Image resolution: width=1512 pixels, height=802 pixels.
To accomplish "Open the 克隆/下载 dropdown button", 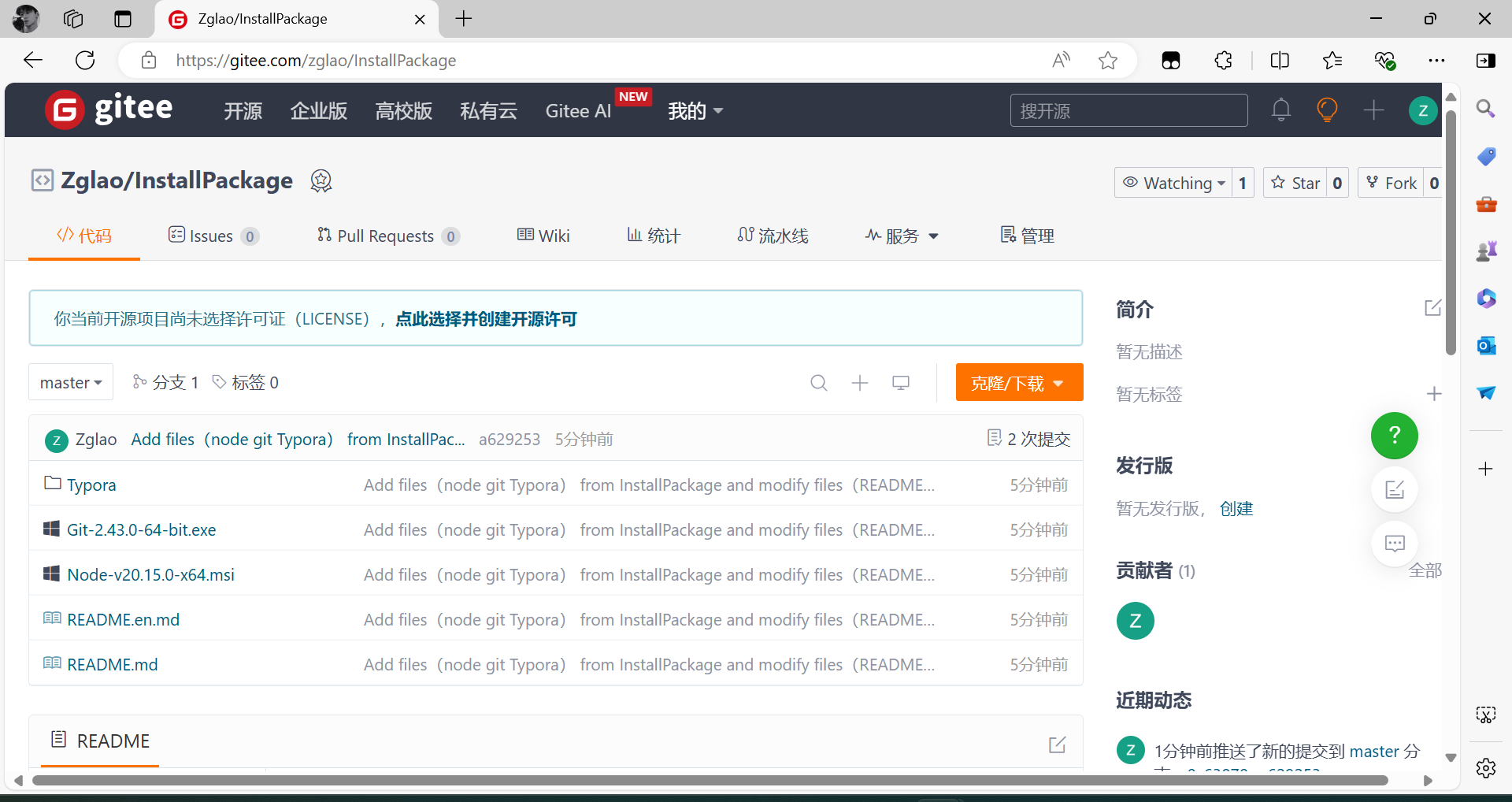I will tap(1019, 383).
